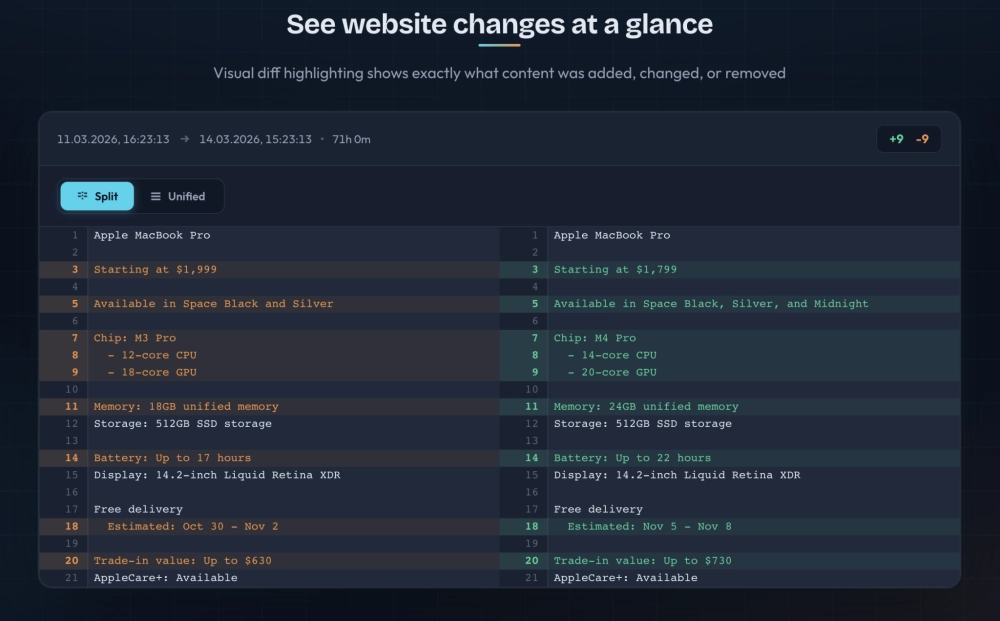Click 'Trade-in value: Up to $630' line

click(182, 561)
